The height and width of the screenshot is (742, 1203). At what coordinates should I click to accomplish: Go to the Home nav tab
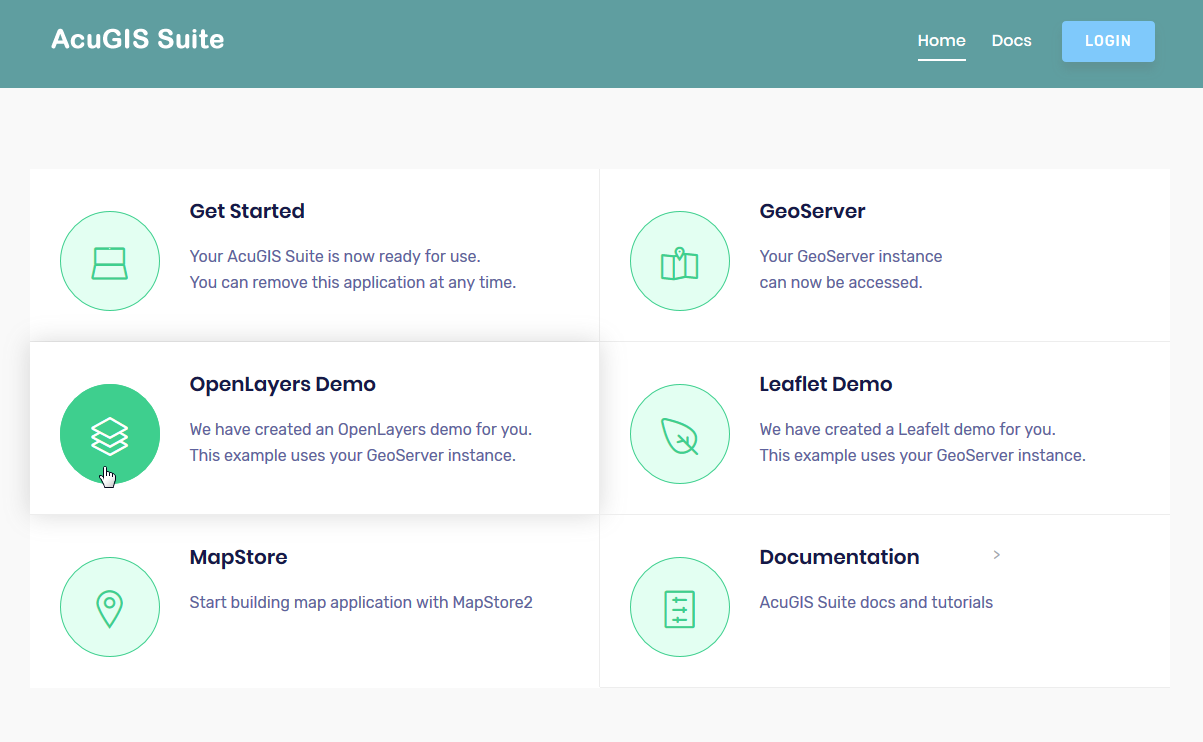pyautogui.click(x=941, y=41)
